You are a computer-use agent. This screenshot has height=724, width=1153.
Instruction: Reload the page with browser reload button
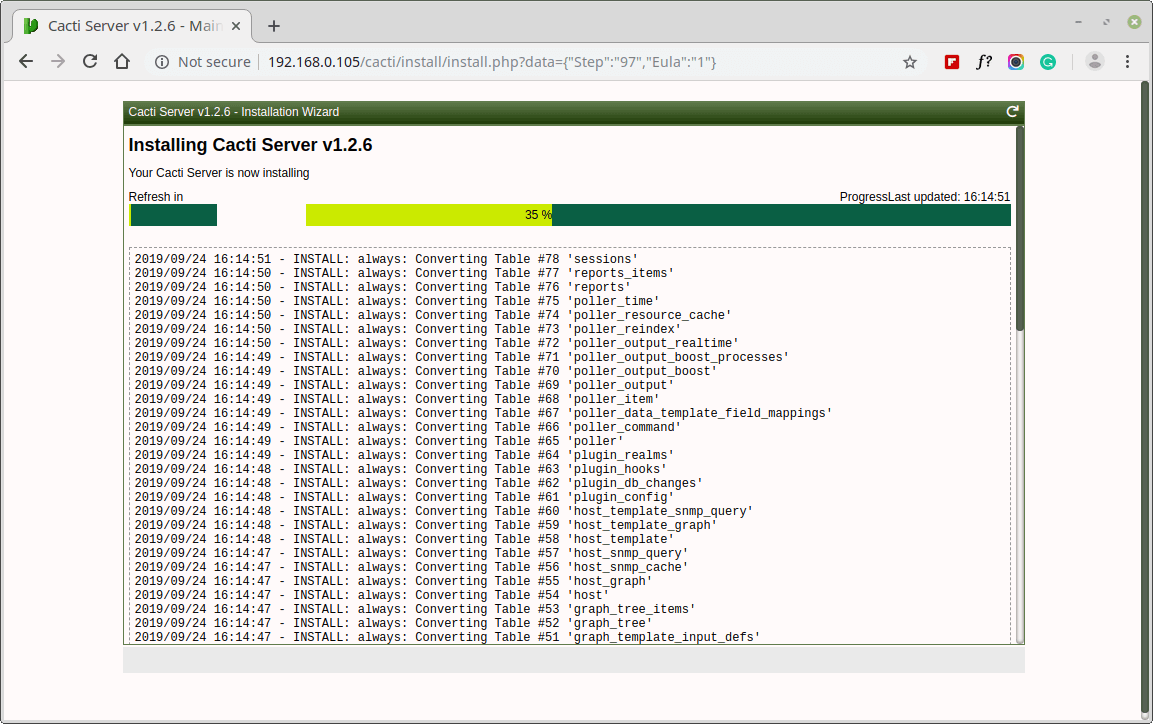(90, 62)
